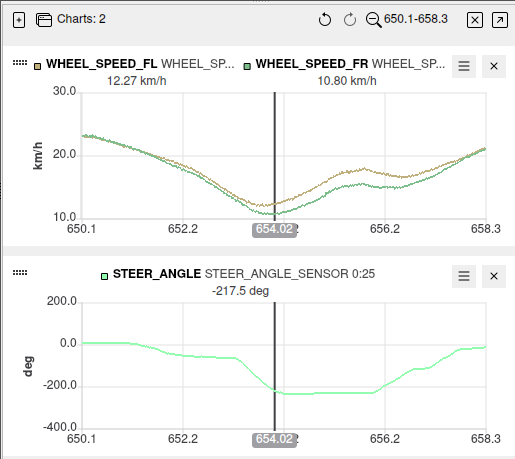Click the 652.2 x-axis label on steer angle chart
Screen dimensions: 515x459
point(183,439)
